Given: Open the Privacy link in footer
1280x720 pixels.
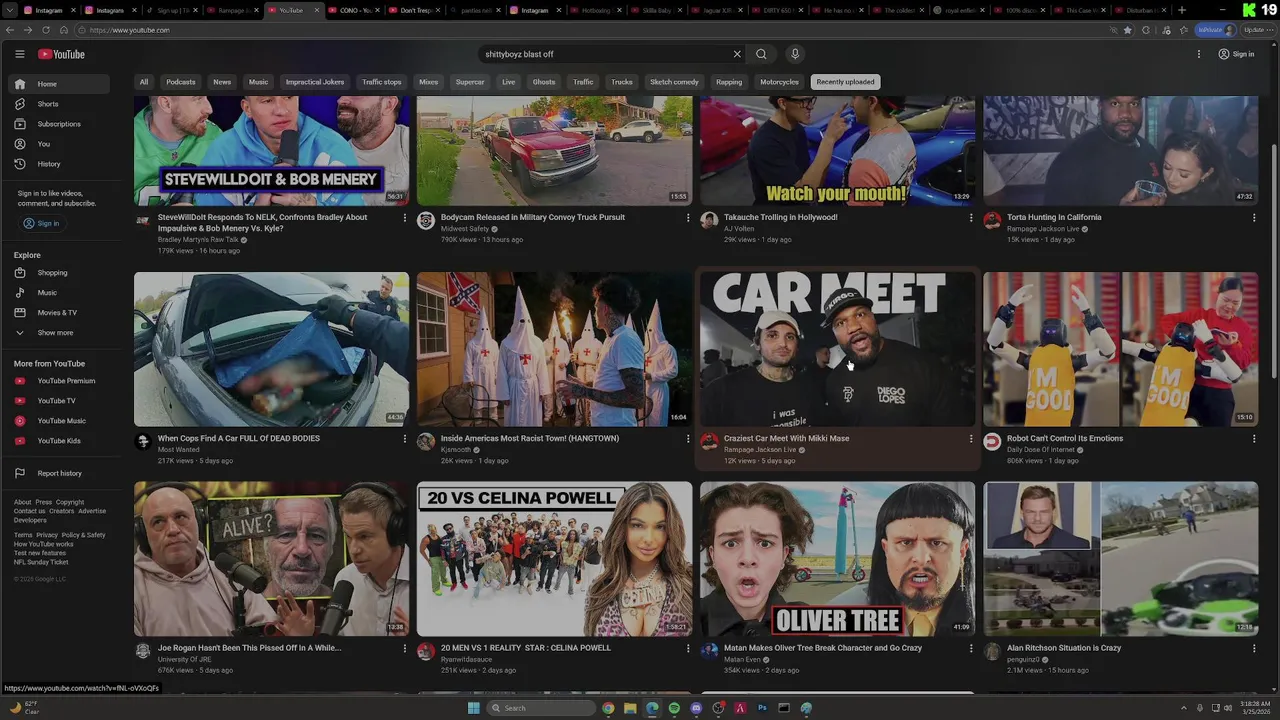Looking at the screenshot, I should pos(47,535).
